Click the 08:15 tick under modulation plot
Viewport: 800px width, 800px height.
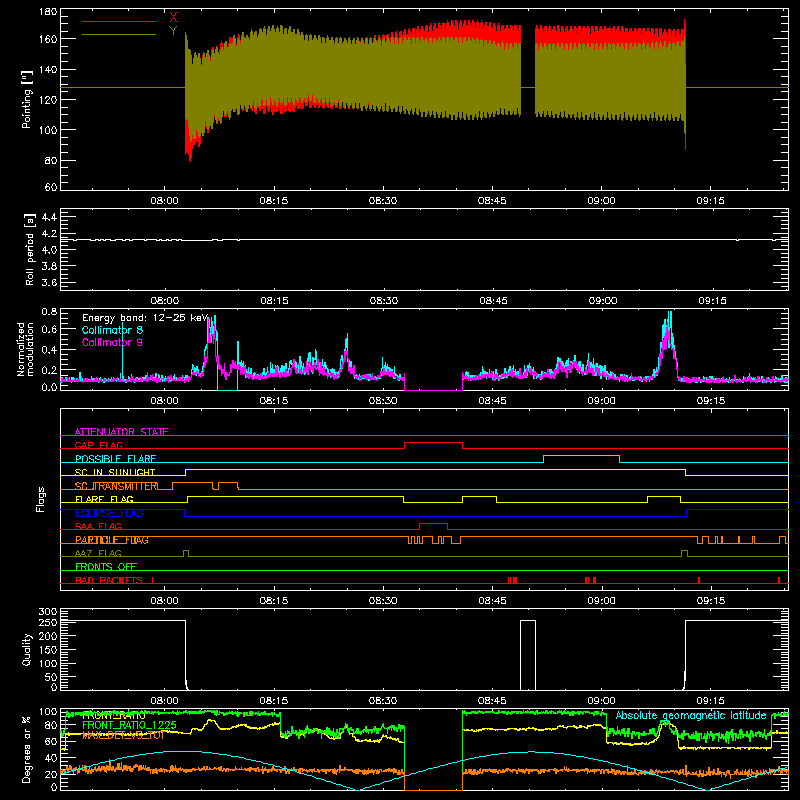point(273,401)
